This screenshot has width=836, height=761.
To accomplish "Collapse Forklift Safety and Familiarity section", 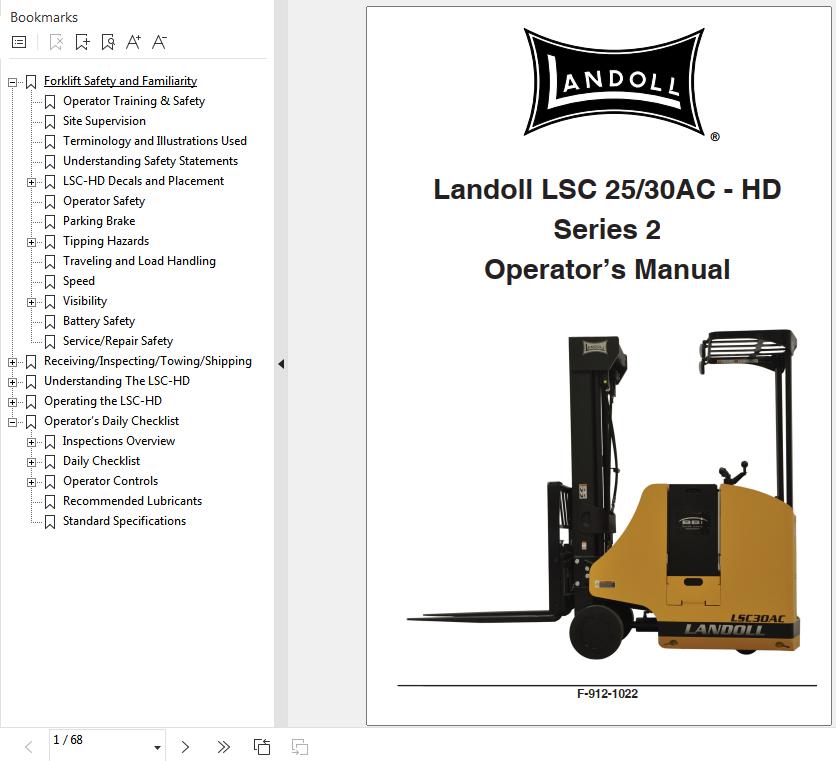I will point(12,82).
